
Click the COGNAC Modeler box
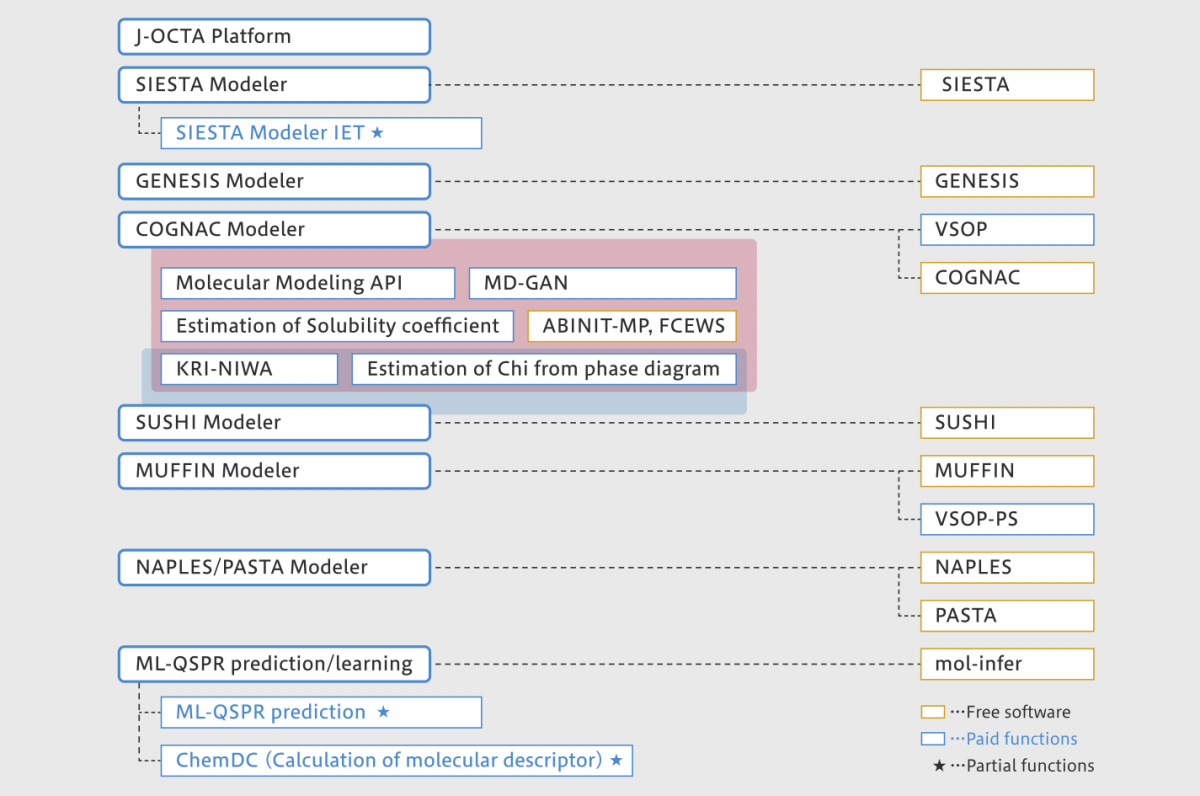tap(274, 229)
